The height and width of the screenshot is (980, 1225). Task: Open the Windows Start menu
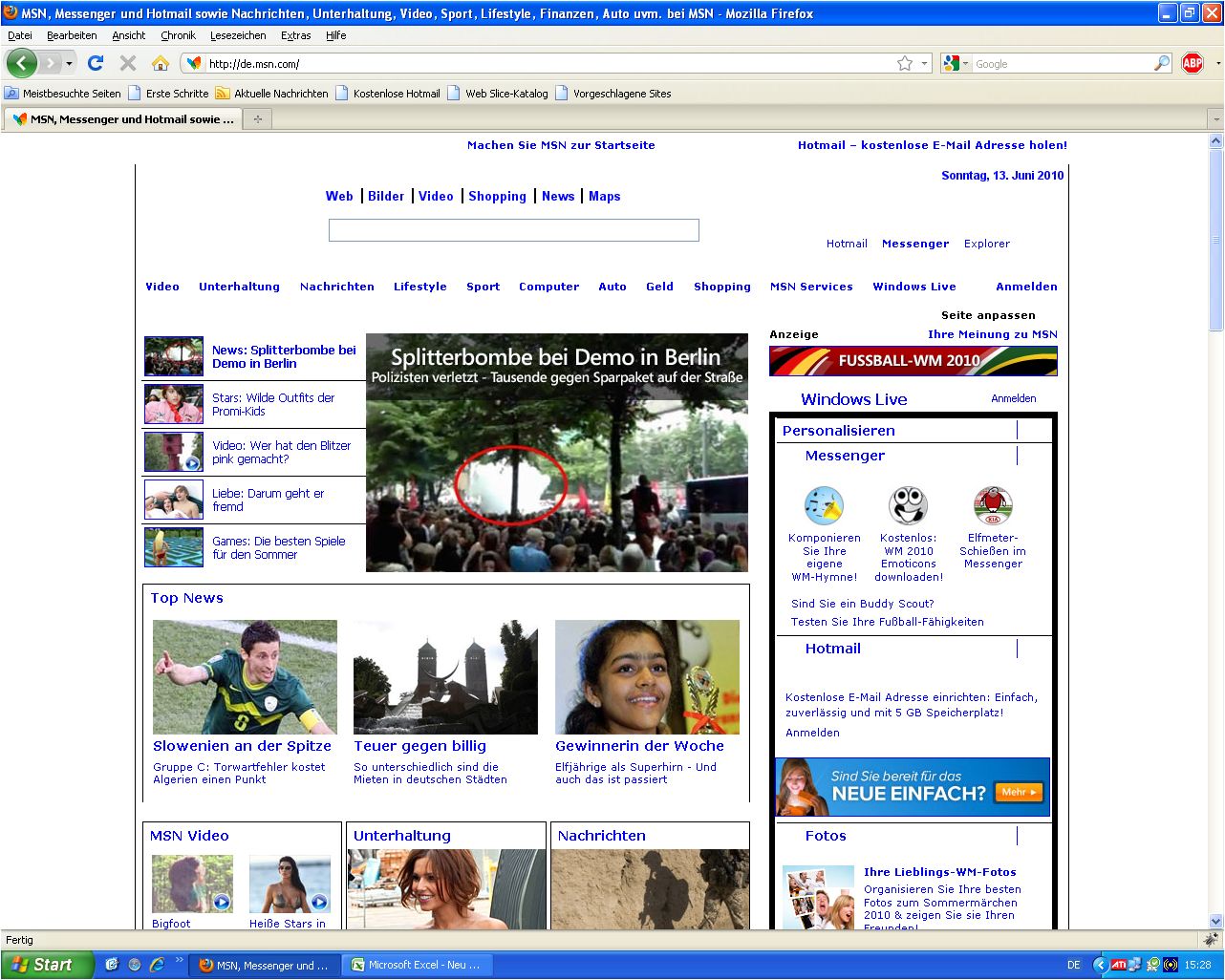point(47,965)
